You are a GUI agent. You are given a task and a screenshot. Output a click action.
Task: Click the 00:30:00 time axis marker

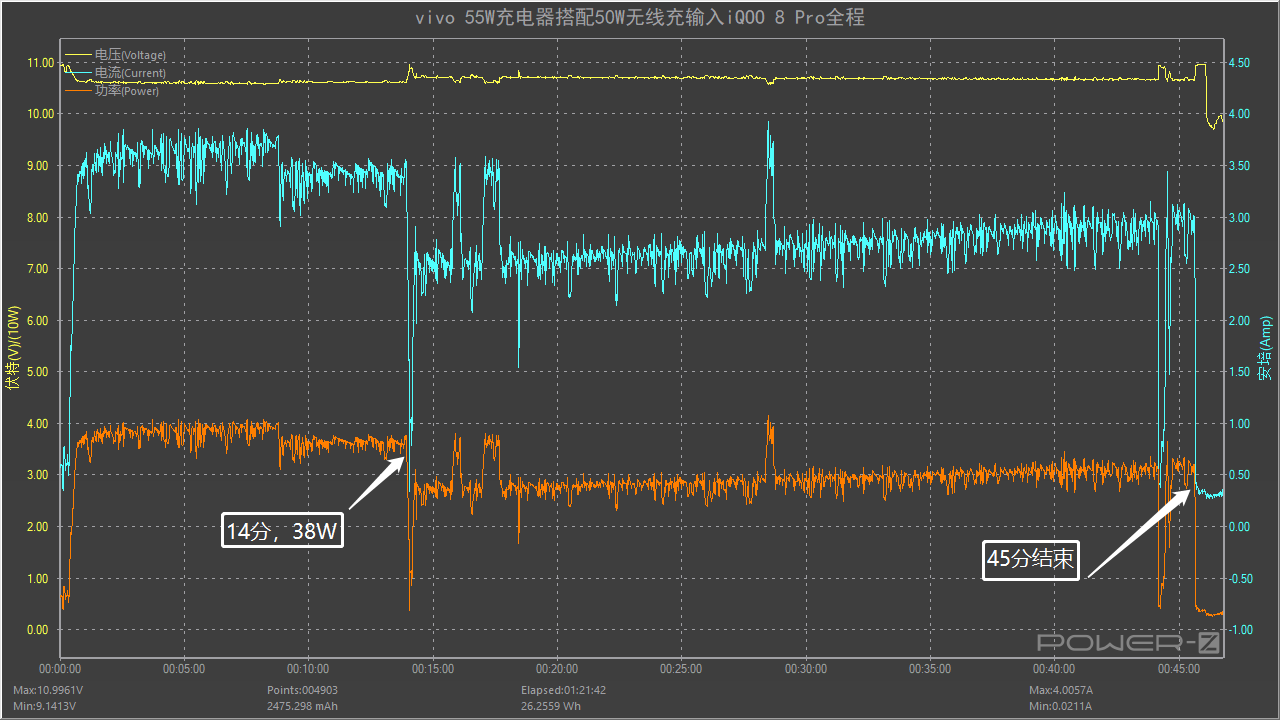coord(805,669)
